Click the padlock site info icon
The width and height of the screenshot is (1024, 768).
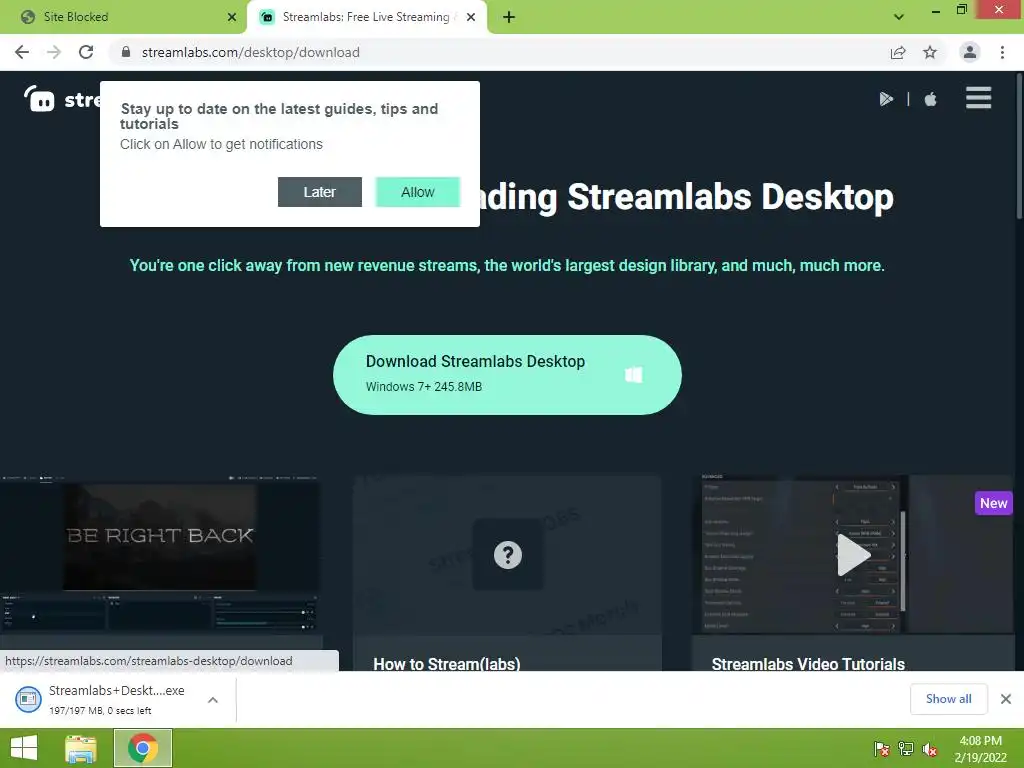125,52
